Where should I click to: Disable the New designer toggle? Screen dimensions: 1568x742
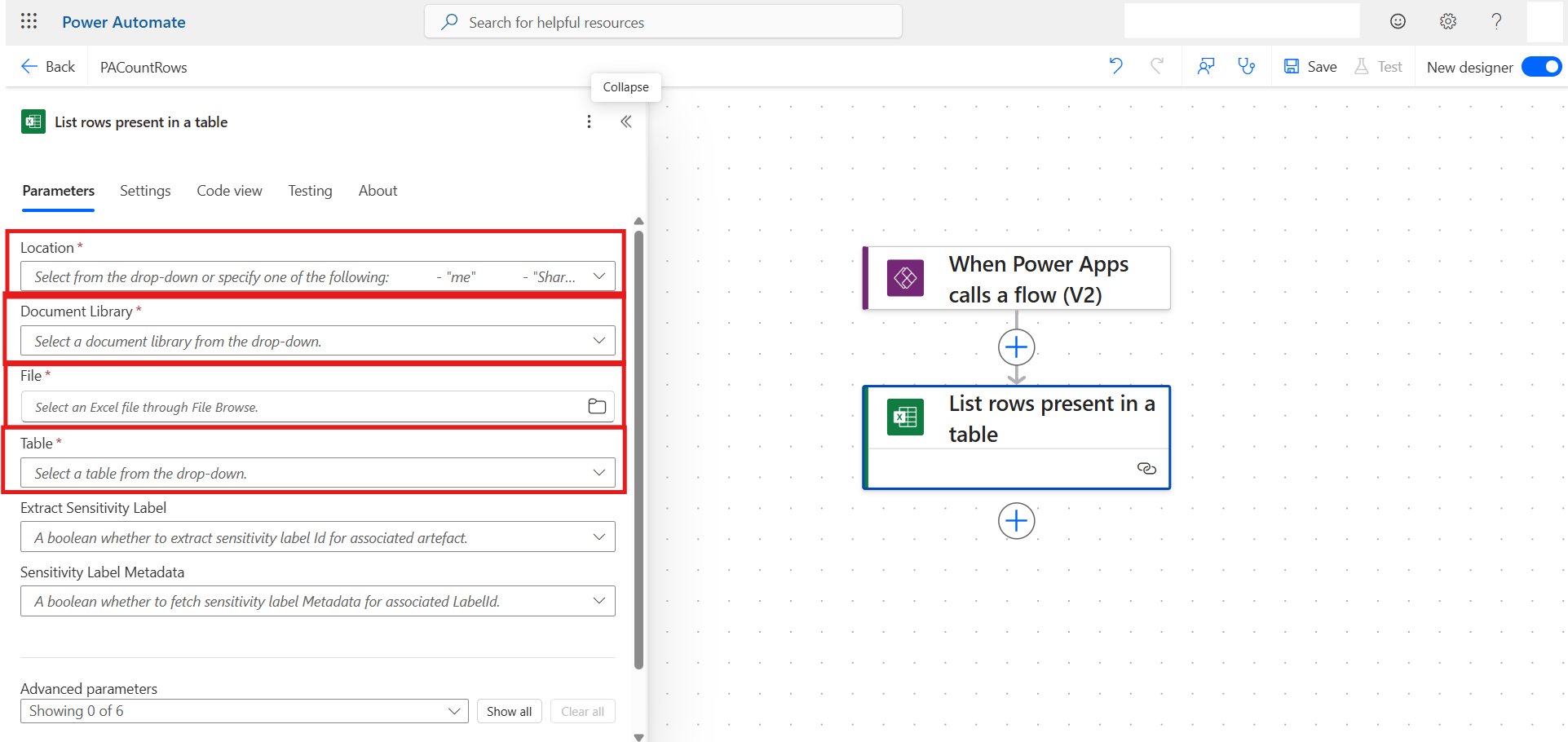pos(1542,66)
